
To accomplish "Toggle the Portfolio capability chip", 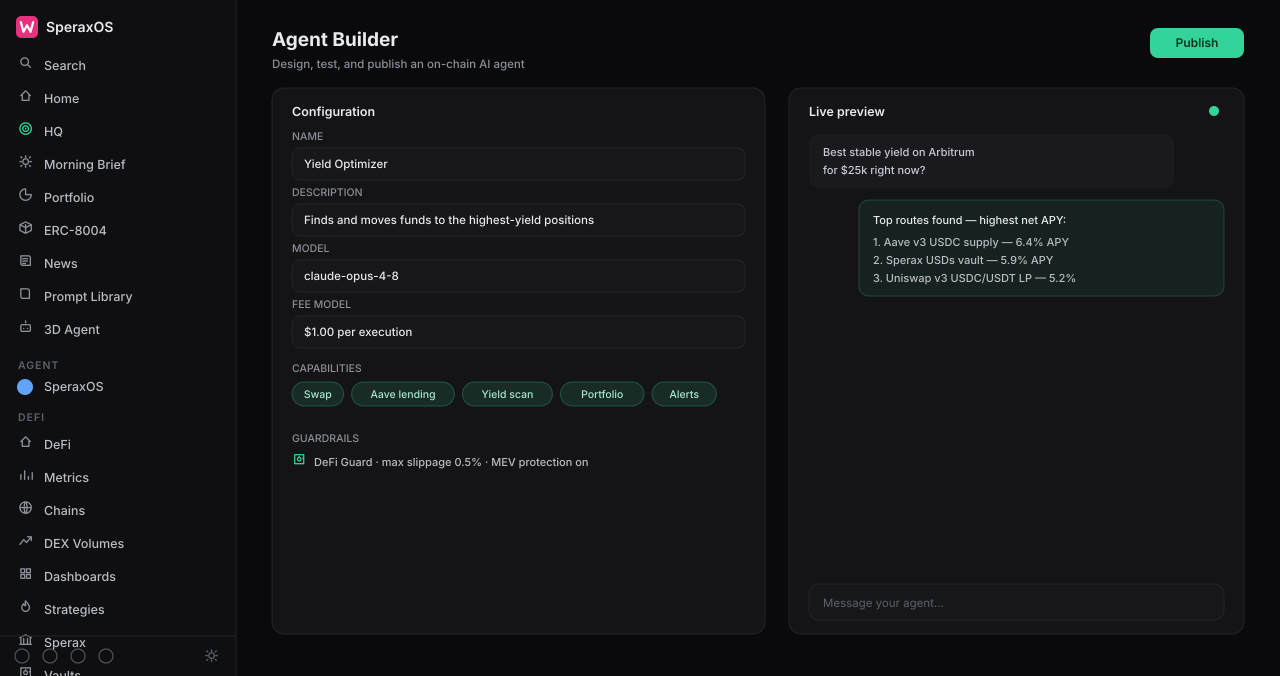I will click(602, 394).
